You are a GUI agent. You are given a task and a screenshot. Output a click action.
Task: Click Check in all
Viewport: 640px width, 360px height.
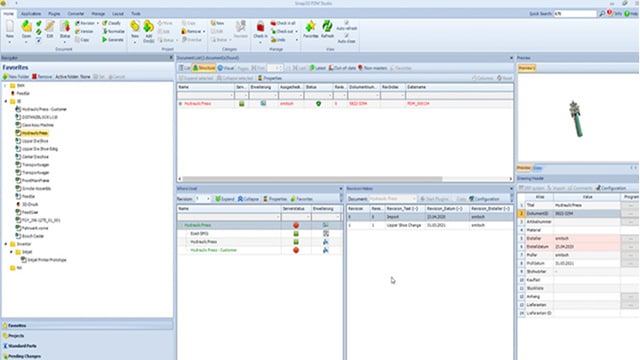click(x=283, y=23)
